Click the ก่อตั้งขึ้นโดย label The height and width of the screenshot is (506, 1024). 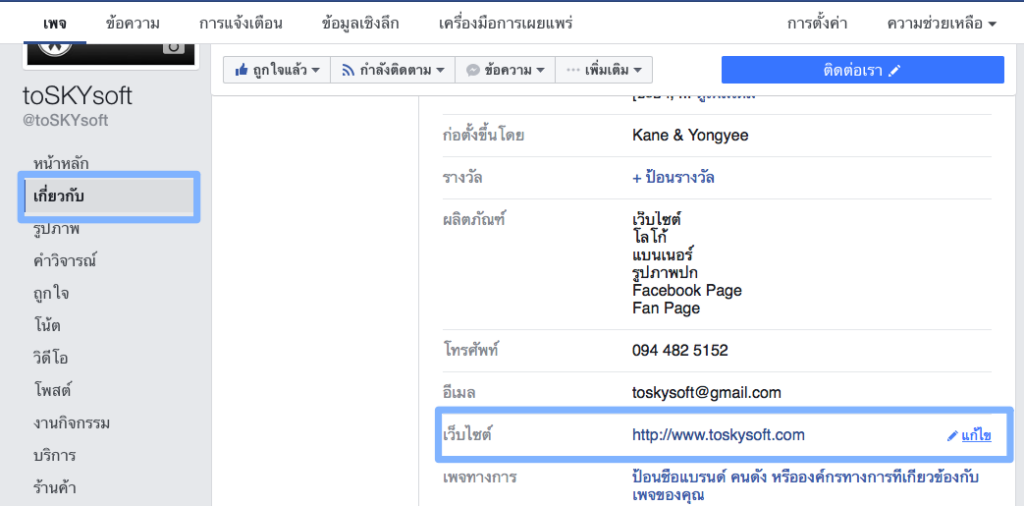point(483,136)
